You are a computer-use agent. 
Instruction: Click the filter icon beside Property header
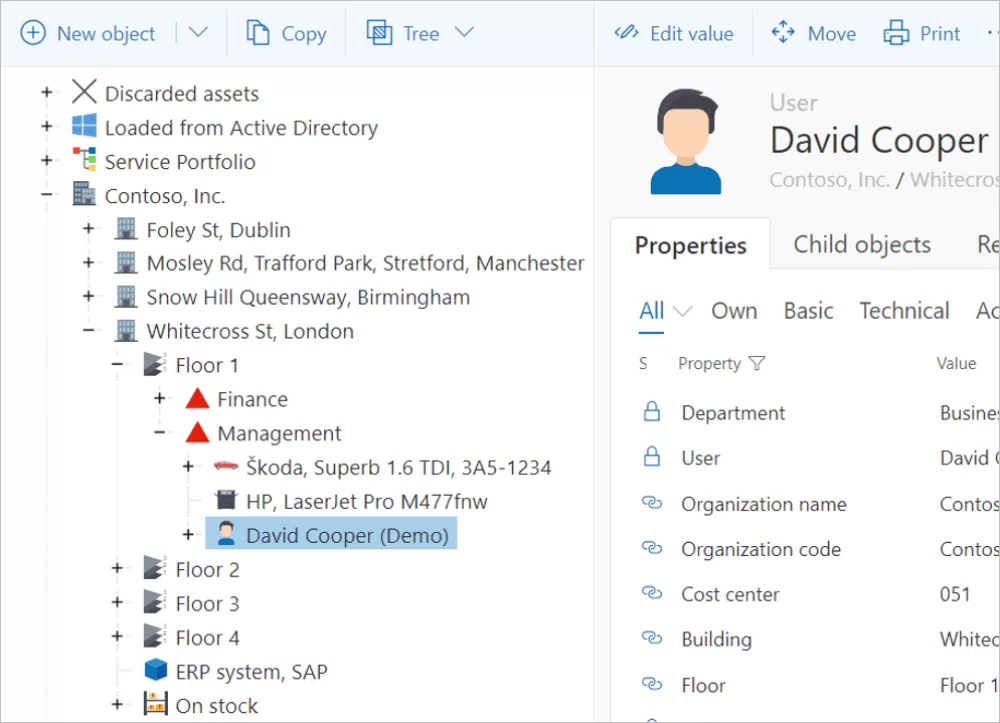(757, 364)
